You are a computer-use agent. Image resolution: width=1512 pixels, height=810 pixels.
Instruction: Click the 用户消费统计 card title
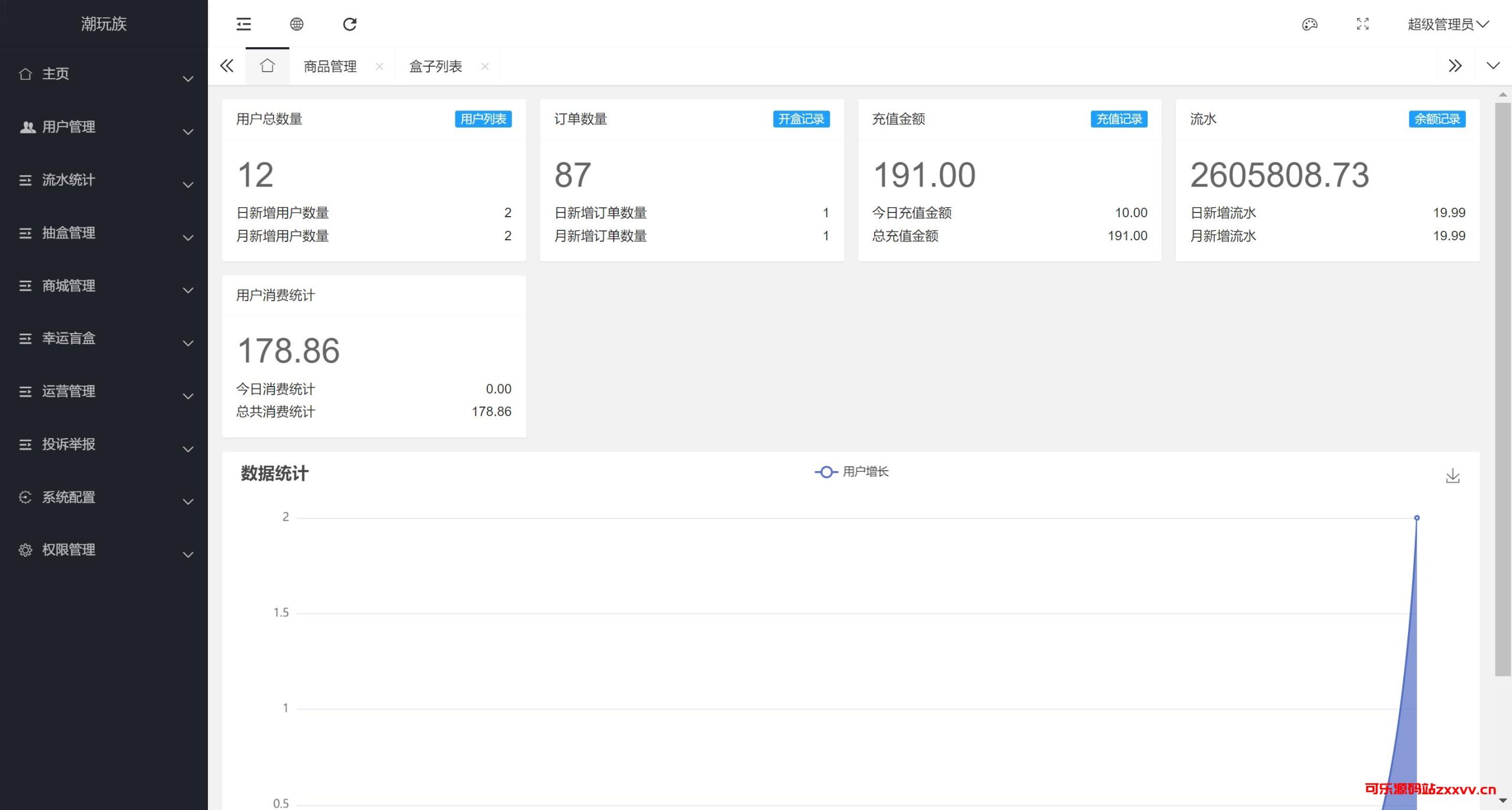coord(276,295)
